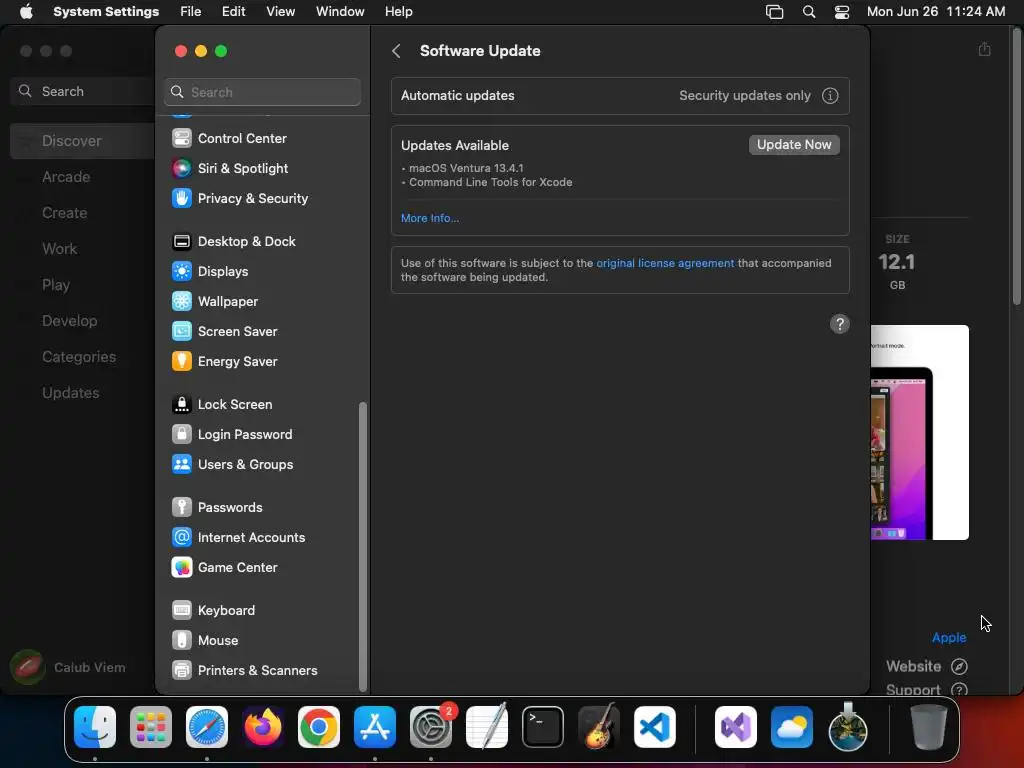The height and width of the screenshot is (768, 1024).
Task: Select Work in App Store sidebar
Action: pos(59,249)
